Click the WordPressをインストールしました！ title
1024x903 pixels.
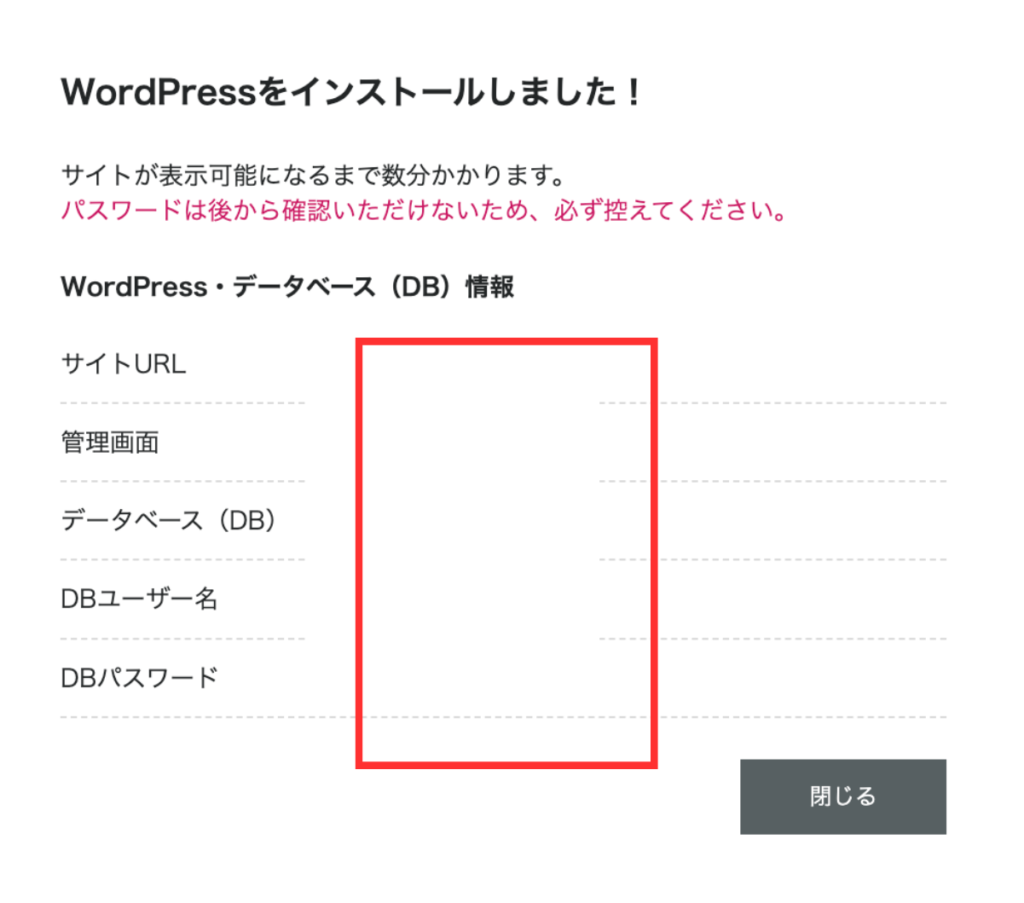pyautogui.click(x=351, y=91)
